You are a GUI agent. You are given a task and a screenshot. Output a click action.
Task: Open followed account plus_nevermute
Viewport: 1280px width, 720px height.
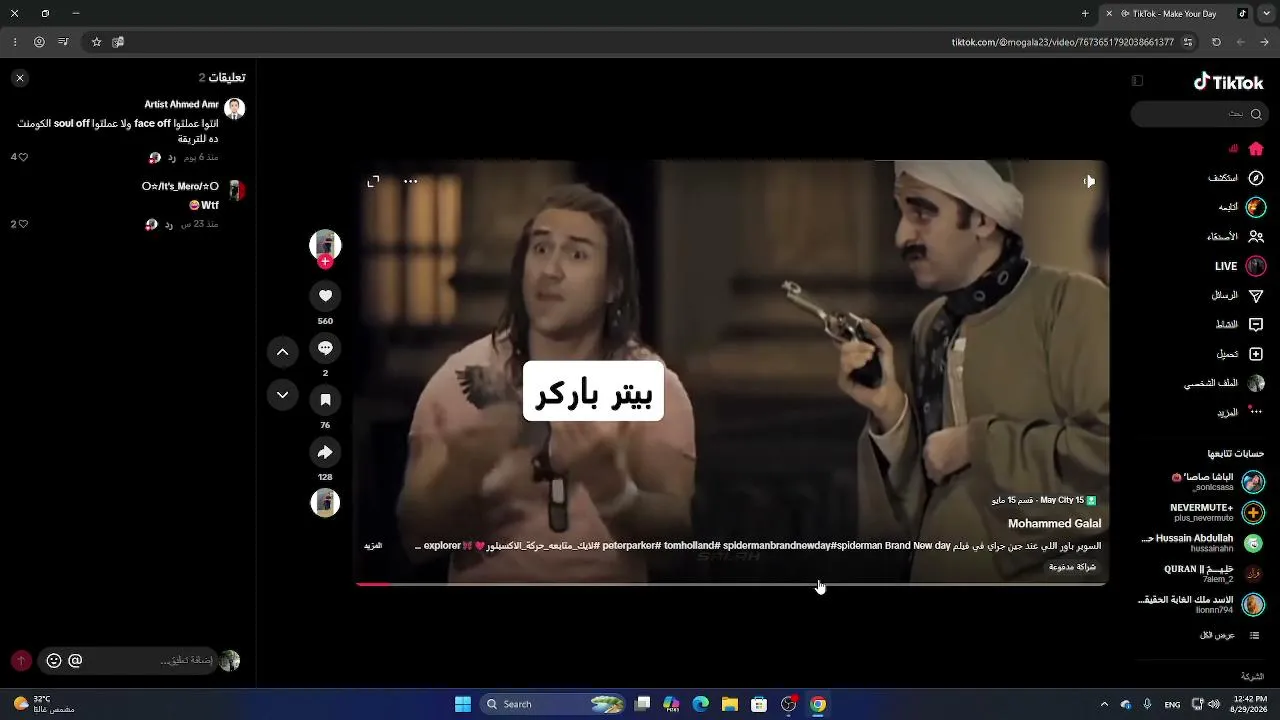[x=1217, y=513]
